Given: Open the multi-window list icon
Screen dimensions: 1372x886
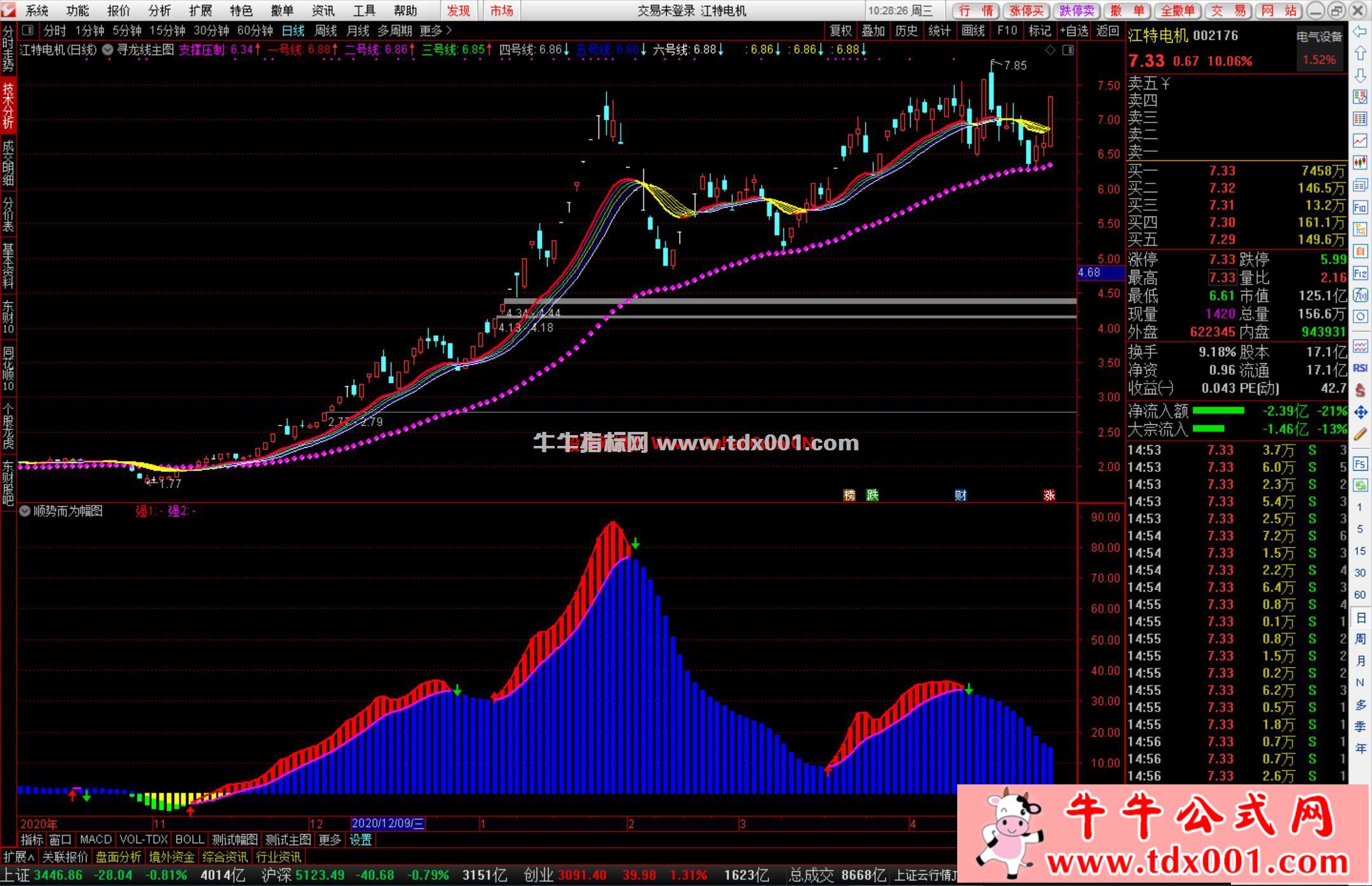Looking at the screenshot, I should click(1360, 185).
